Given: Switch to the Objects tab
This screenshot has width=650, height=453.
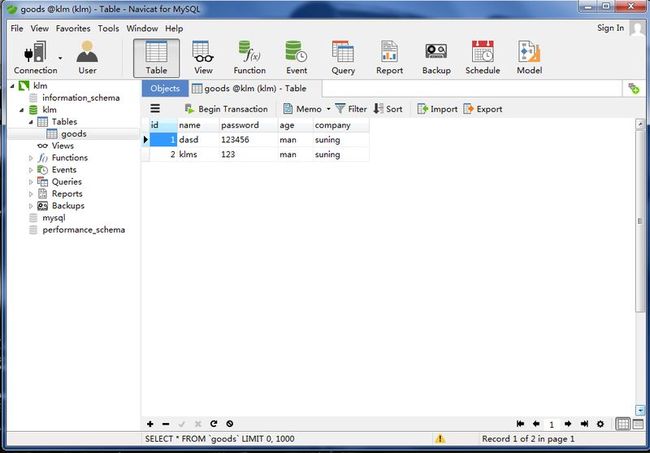Looking at the screenshot, I should click(165, 88).
